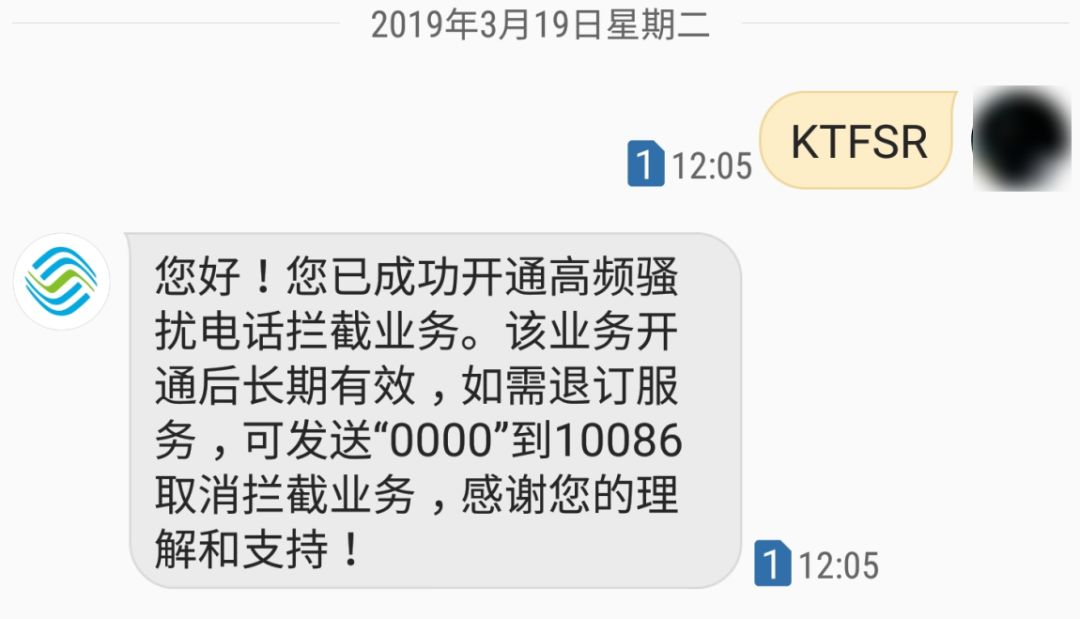Click the phrase 通后长期有效
Viewport: 1080px width, 619px height.
click(x=285, y=386)
